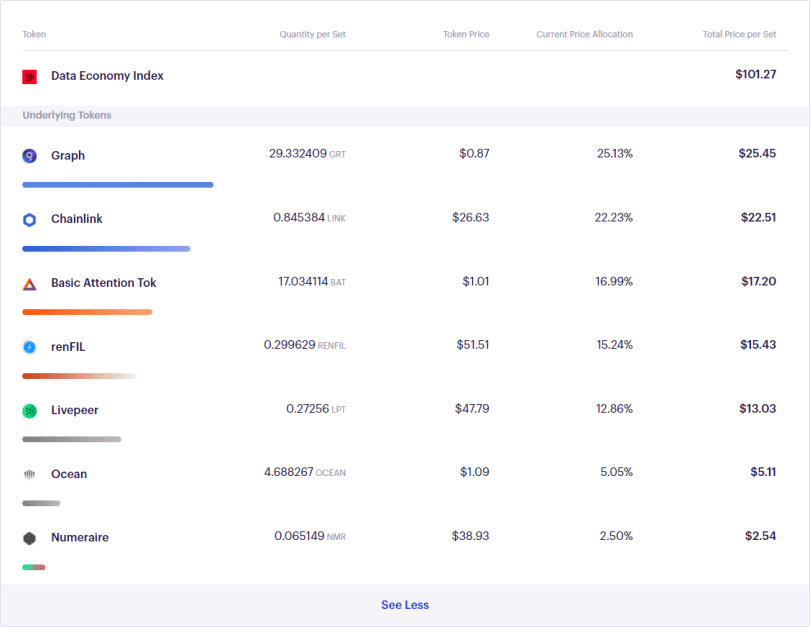Click the 12.86% Livepeer allocation

pos(615,409)
